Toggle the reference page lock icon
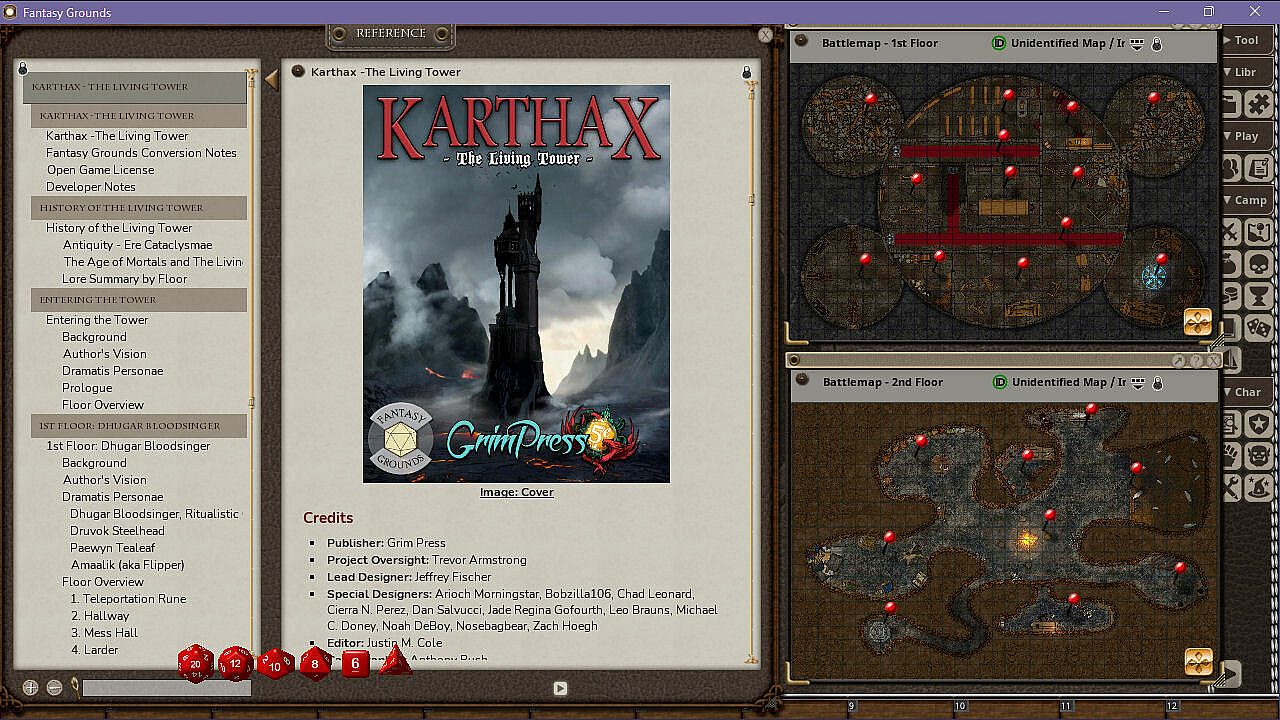 (746, 73)
